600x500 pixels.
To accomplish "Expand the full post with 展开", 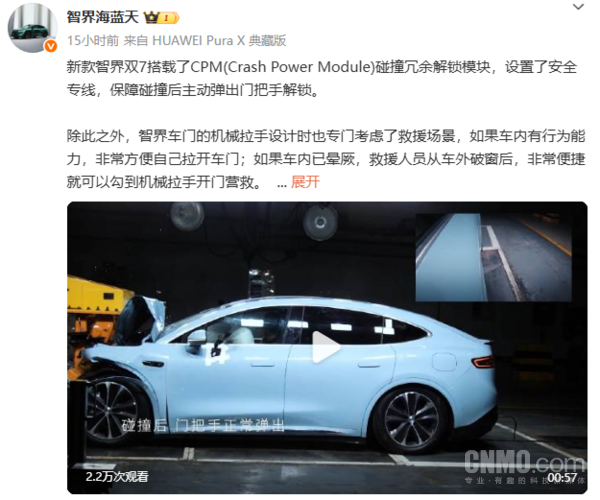I will [x=305, y=182].
